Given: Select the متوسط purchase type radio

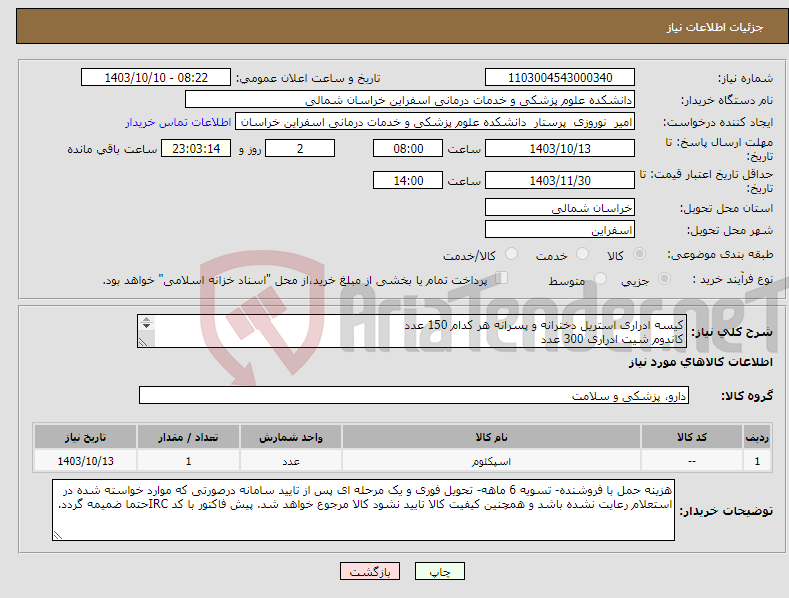Looking at the screenshot, I should [x=600, y=278].
